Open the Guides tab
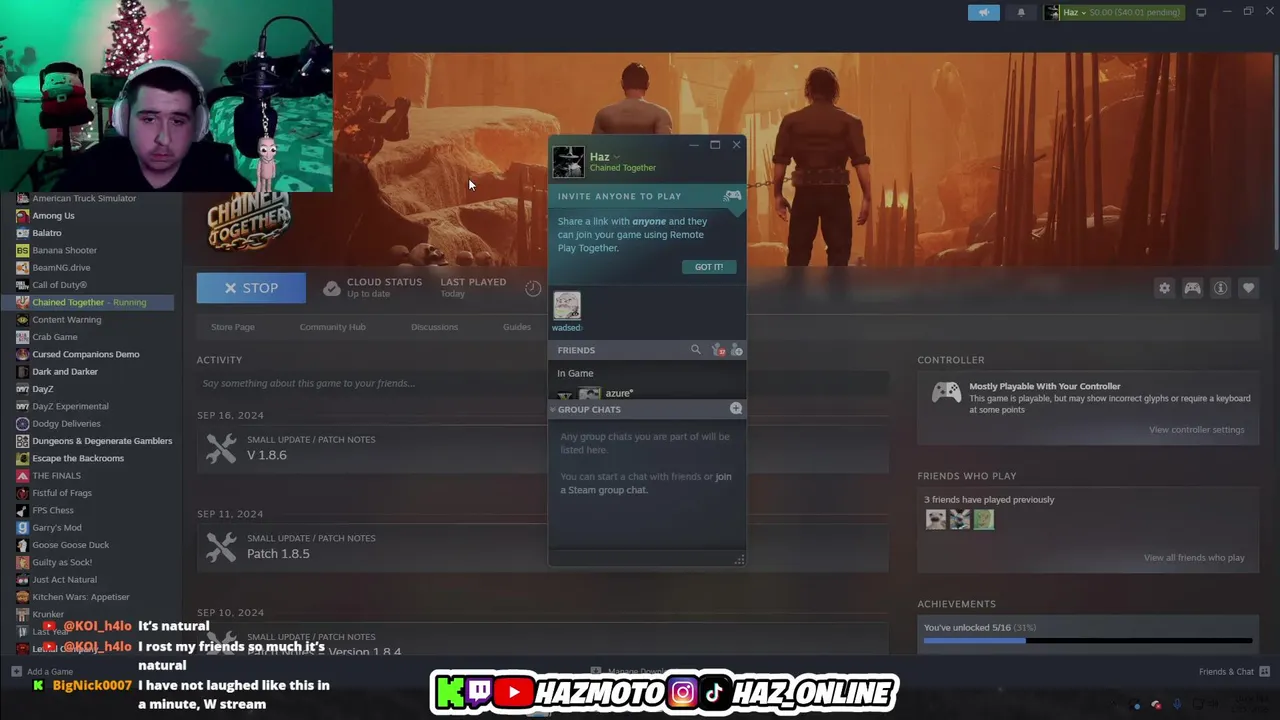Image resolution: width=1280 pixels, height=720 pixels. coord(517,327)
